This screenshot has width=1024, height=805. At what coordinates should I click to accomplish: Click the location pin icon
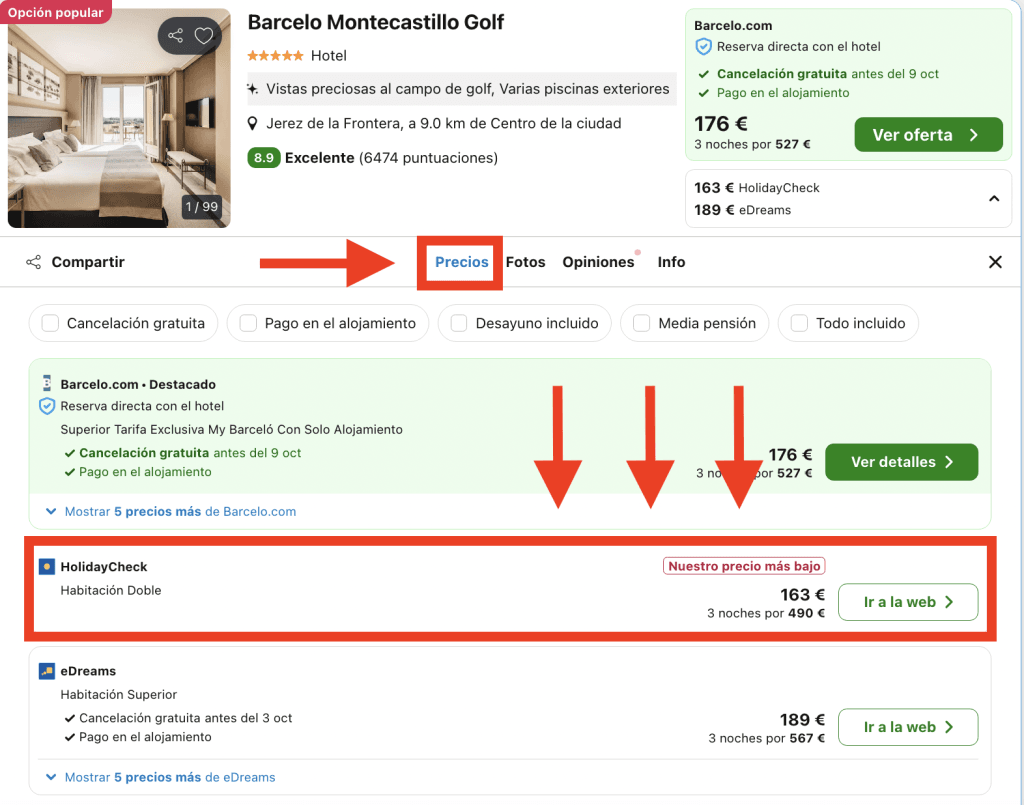[253, 123]
